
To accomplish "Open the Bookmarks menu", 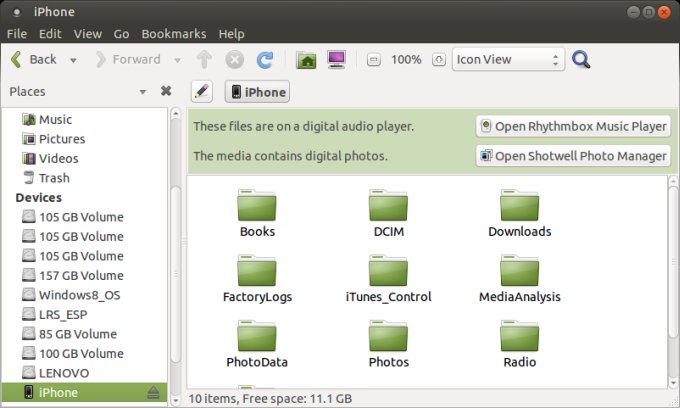I will [x=173, y=34].
